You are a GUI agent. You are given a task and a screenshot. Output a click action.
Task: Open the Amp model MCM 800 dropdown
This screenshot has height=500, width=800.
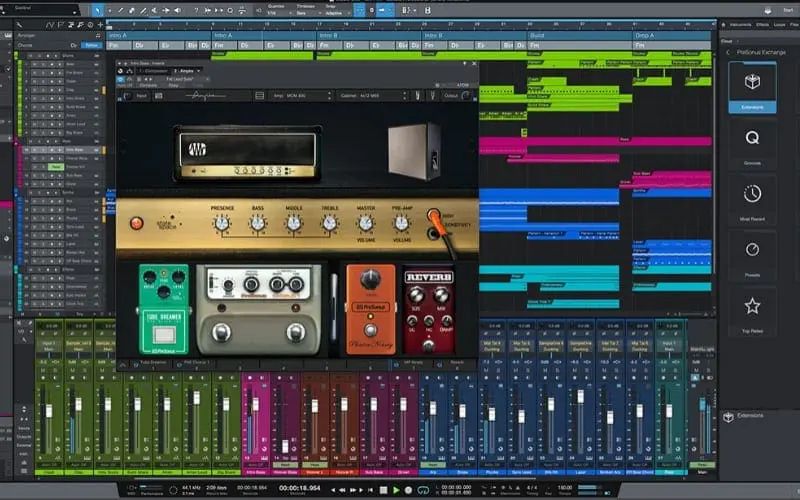pyautogui.click(x=302, y=95)
